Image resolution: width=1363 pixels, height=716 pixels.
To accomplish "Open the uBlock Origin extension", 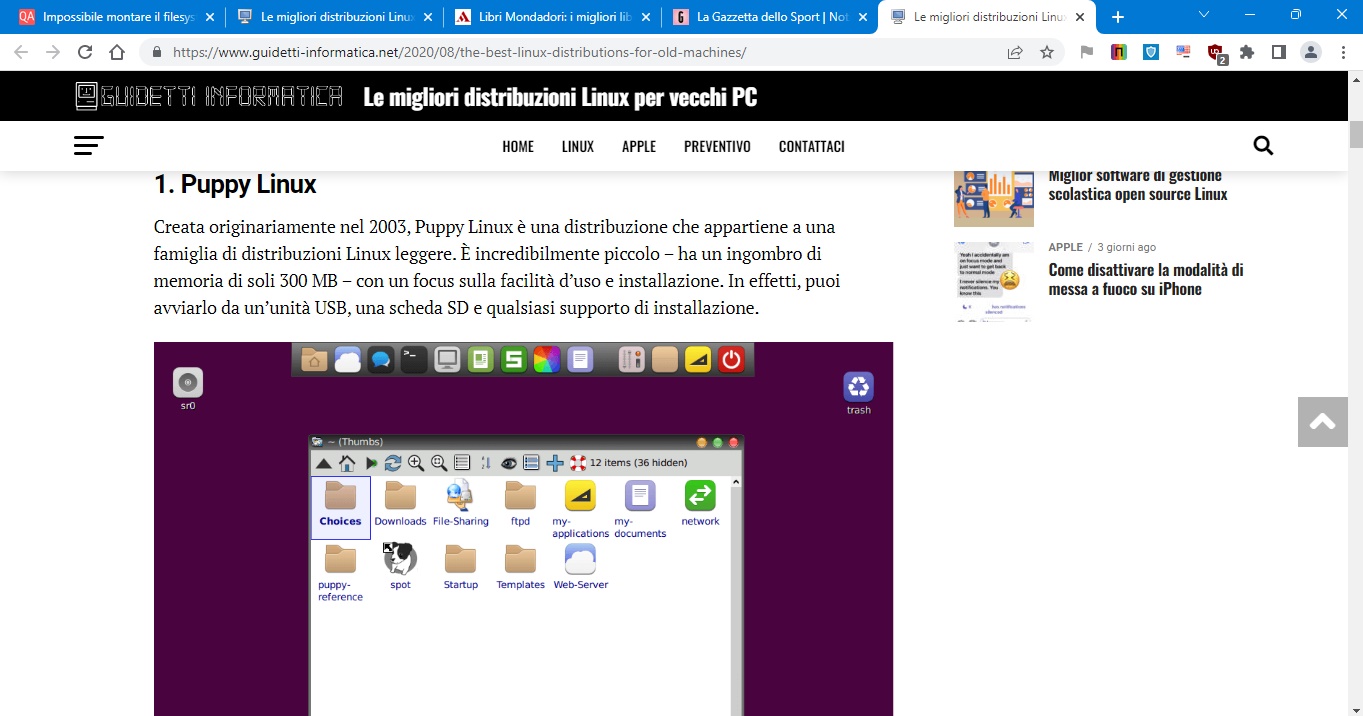I will (x=1216, y=54).
